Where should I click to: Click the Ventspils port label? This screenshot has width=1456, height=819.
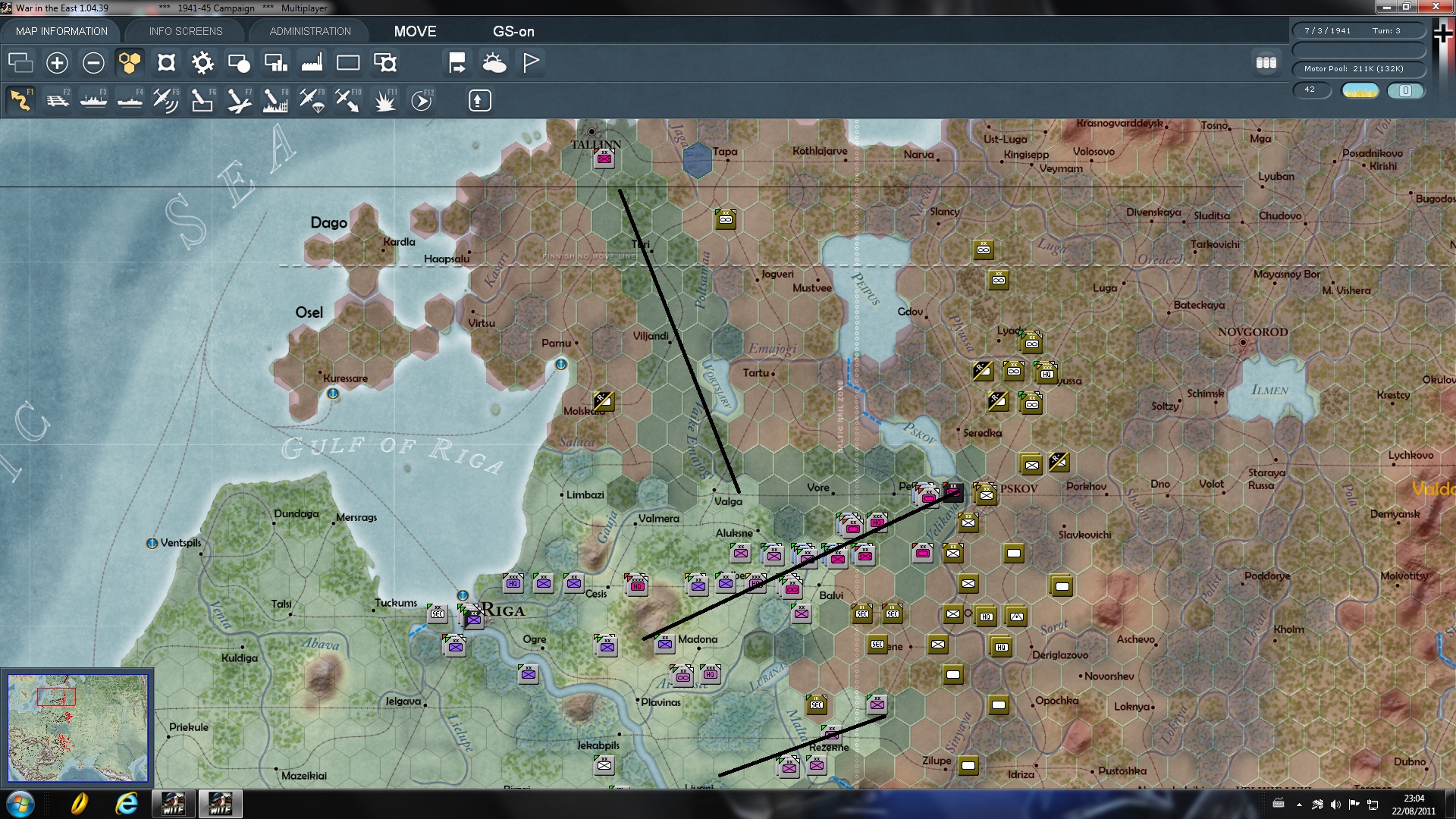[180, 543]
